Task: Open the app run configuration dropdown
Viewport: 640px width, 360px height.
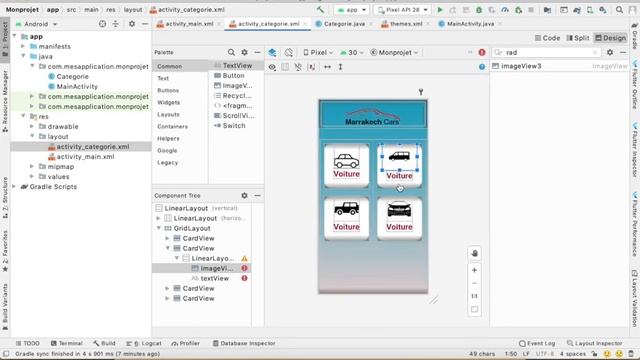Action: coord(351,9)
